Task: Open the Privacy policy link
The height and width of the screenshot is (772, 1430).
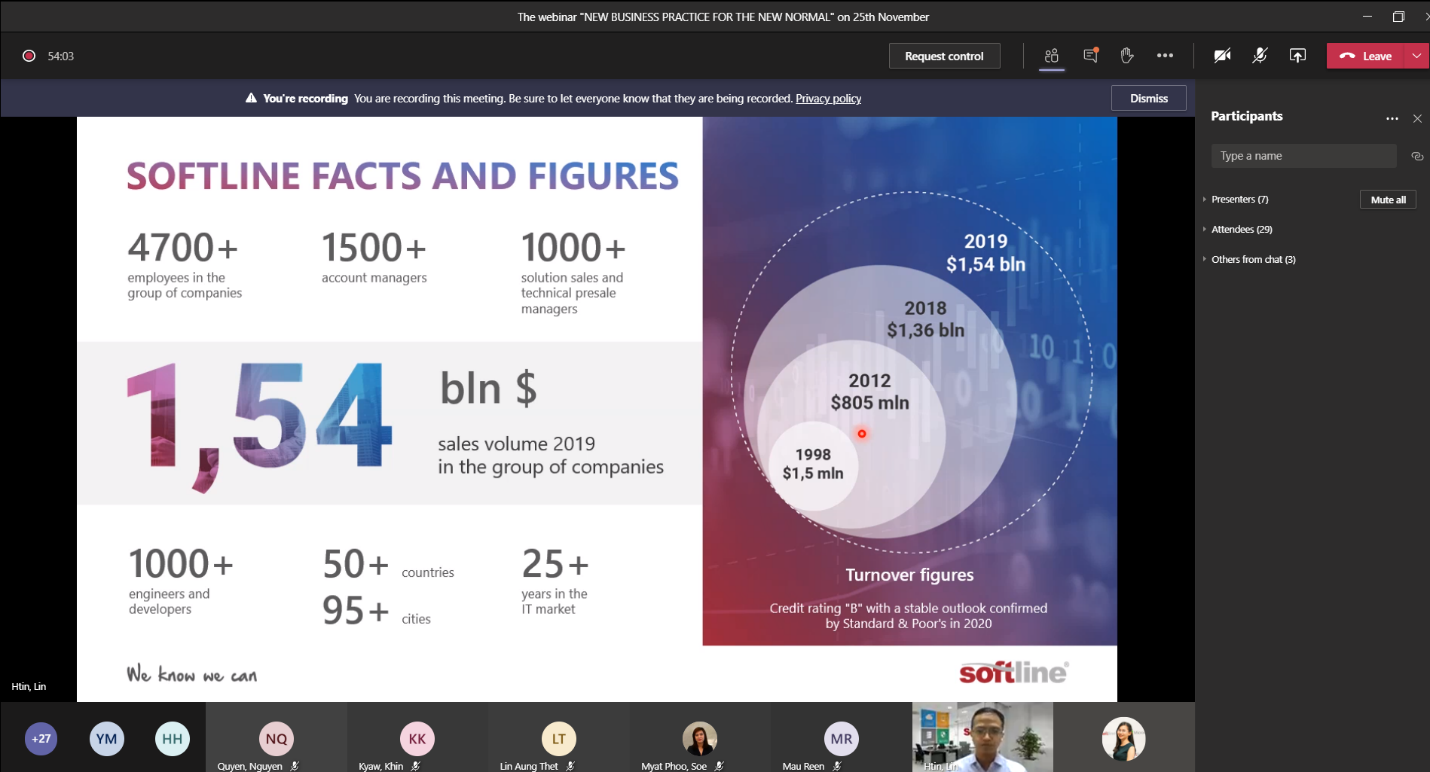Action: coord(828,99)
